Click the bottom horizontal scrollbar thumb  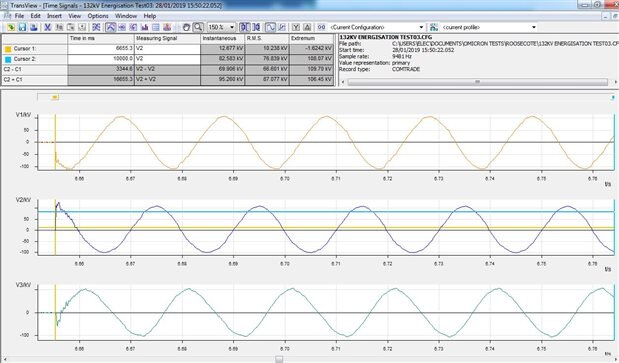279,359
